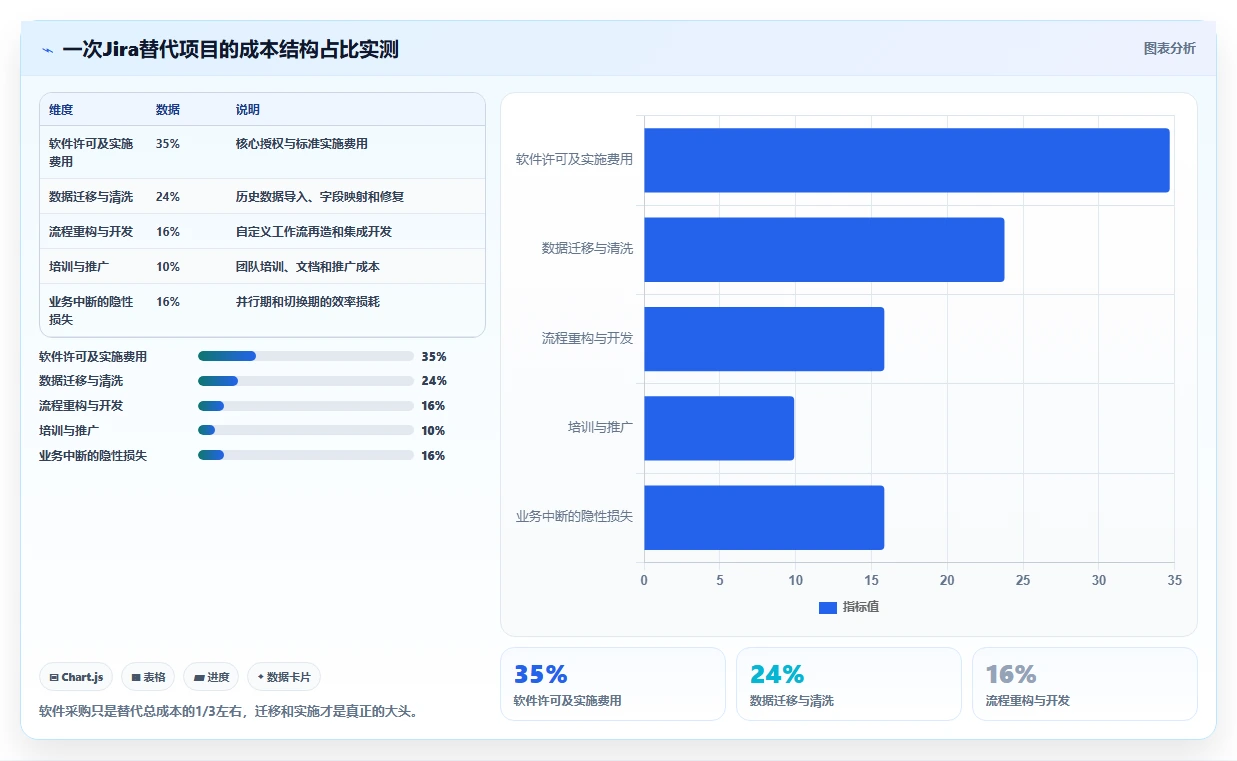Click the description 自定义工作流再造和集成开发
Viewport: 1237px width, 761px height.
coord(314,232)
